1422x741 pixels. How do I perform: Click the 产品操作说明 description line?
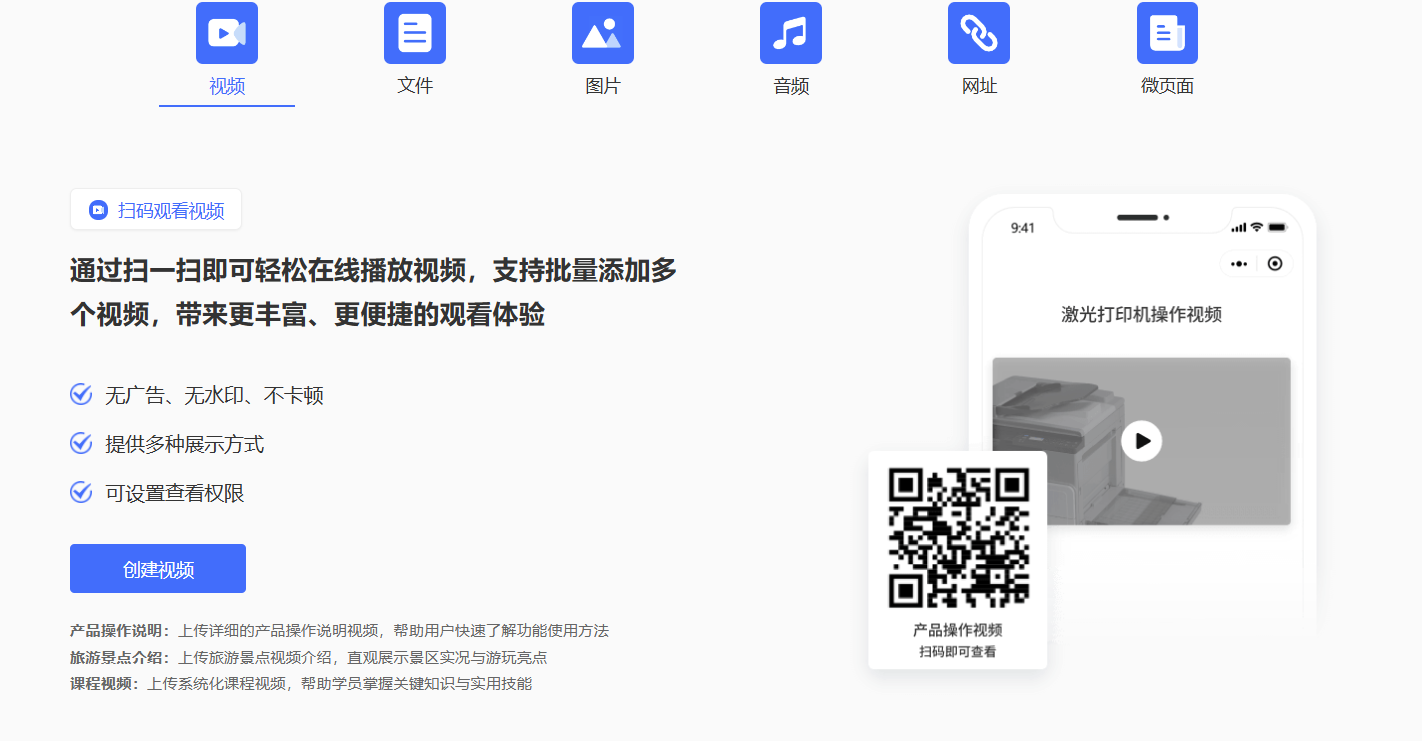pyautogui.click(x=339, y=631)
